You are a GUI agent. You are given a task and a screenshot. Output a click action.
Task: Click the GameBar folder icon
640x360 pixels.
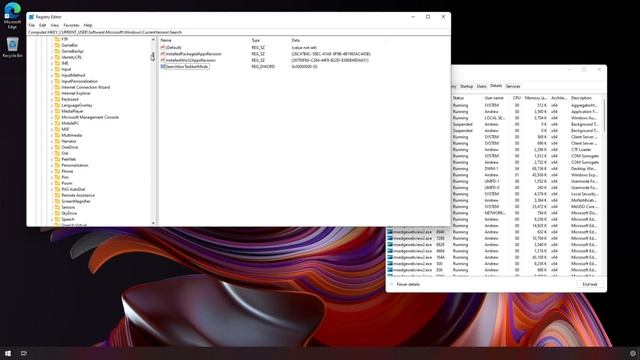click(x=57, y=45)
